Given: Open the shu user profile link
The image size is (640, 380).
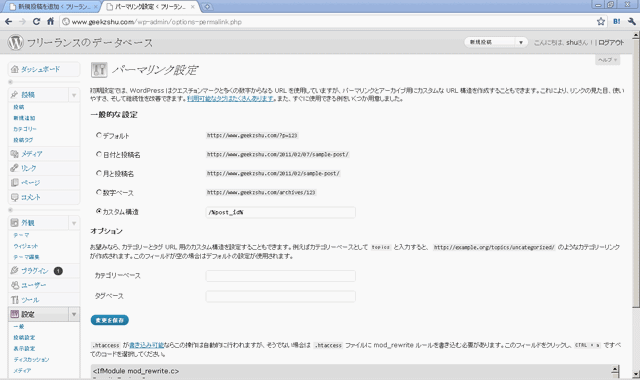Looking at the screenshot, I should [x=572, y=42].
